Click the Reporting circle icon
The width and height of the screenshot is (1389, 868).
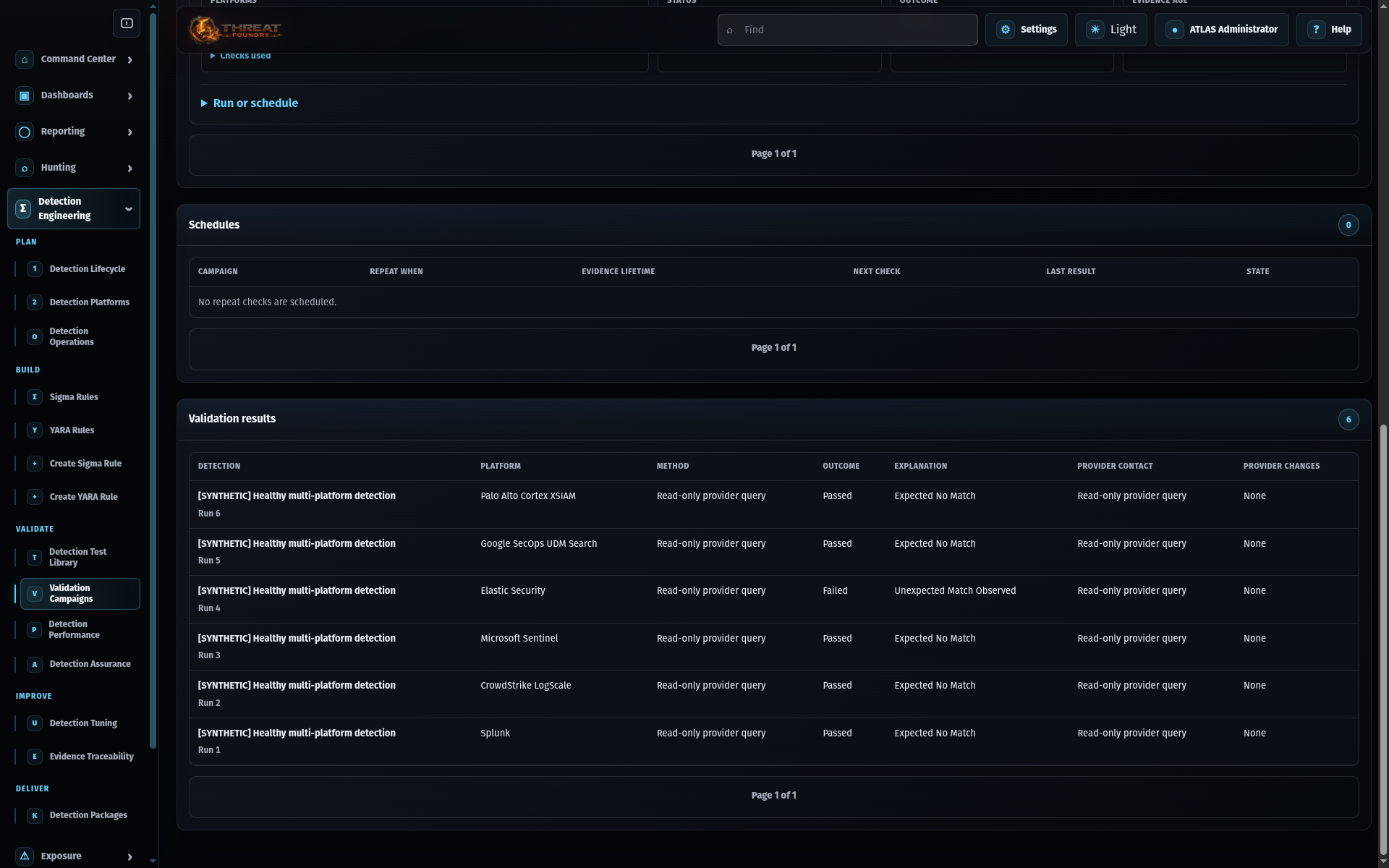[25, 132]
